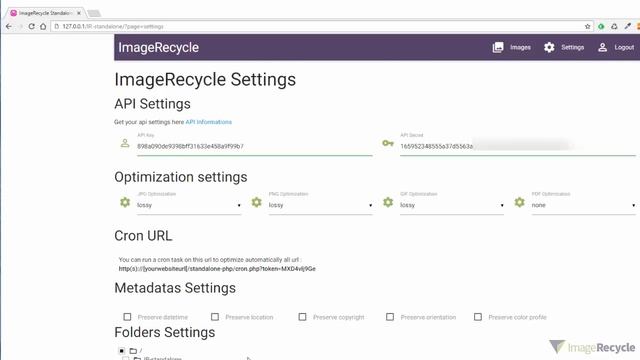
Task: Enable Preserve location checkbox
Action: tap(215, 317)
